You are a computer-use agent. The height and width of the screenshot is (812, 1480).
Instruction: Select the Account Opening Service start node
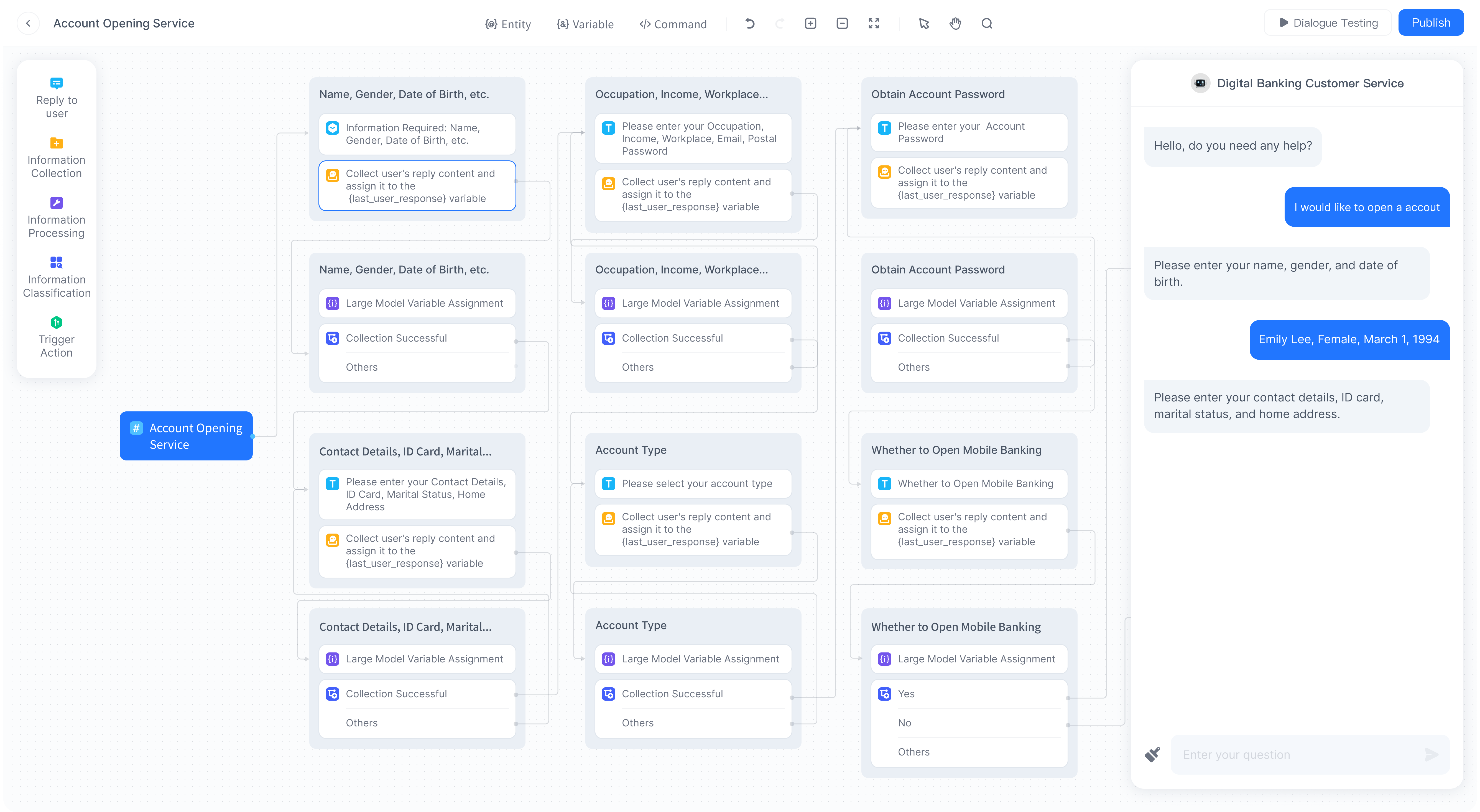click(186, 436)
